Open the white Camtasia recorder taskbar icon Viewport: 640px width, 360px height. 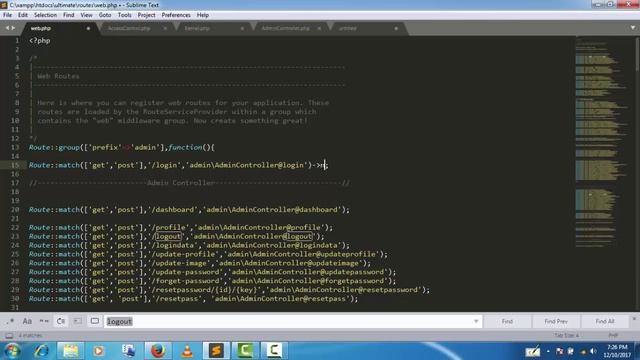click(x=274, y=351)
